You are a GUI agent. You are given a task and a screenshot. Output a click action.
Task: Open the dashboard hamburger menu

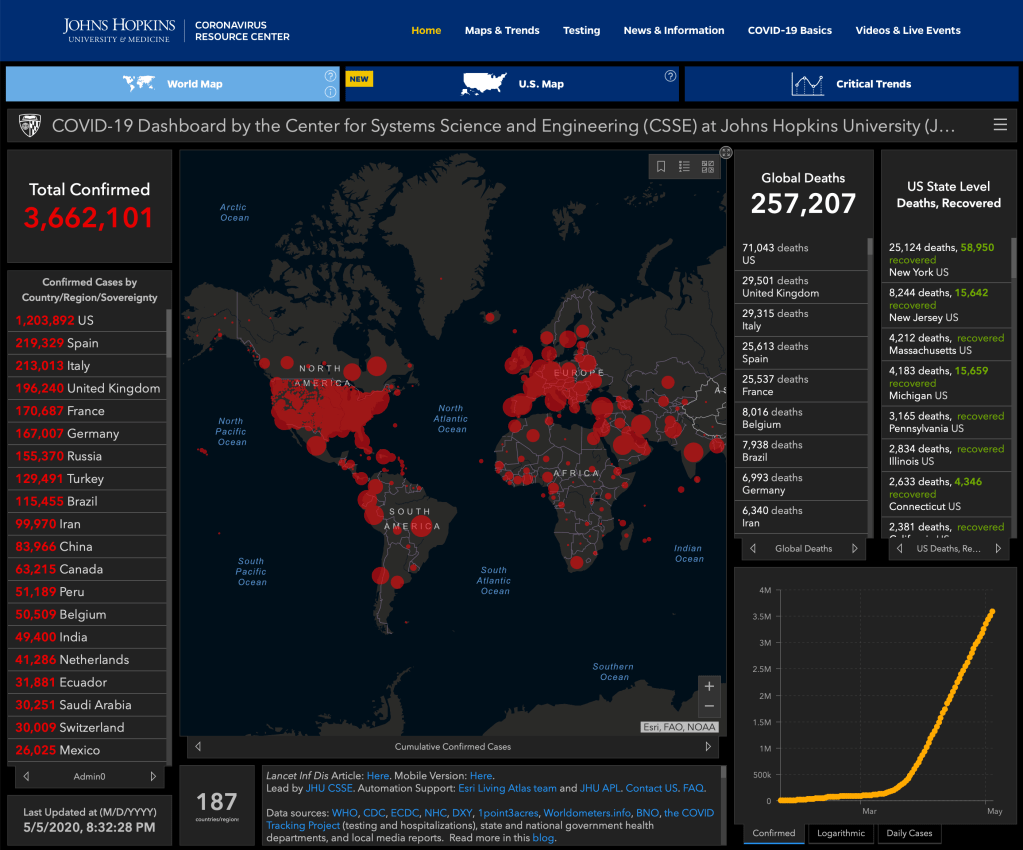click(x=1000, y=125)
